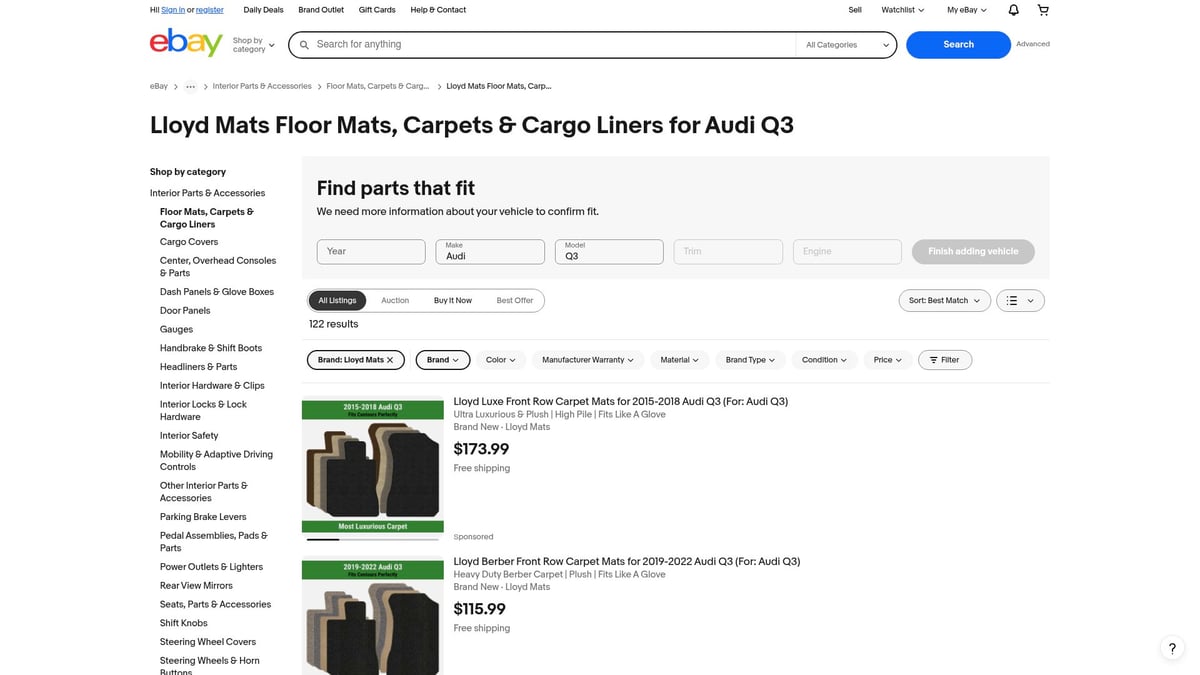Select the Buy It Now tab
Viewport: 1200px width, 675px height.
(x=453, y=300)
